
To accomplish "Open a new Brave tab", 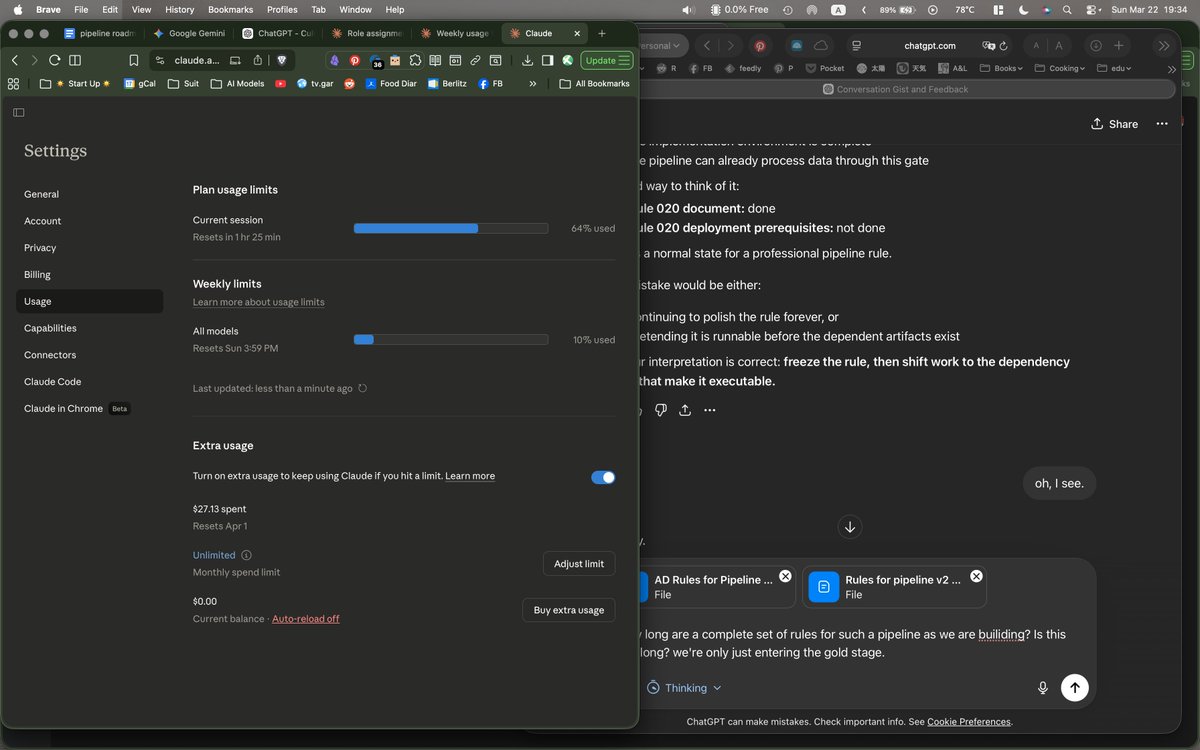I will tap(602, 33).
